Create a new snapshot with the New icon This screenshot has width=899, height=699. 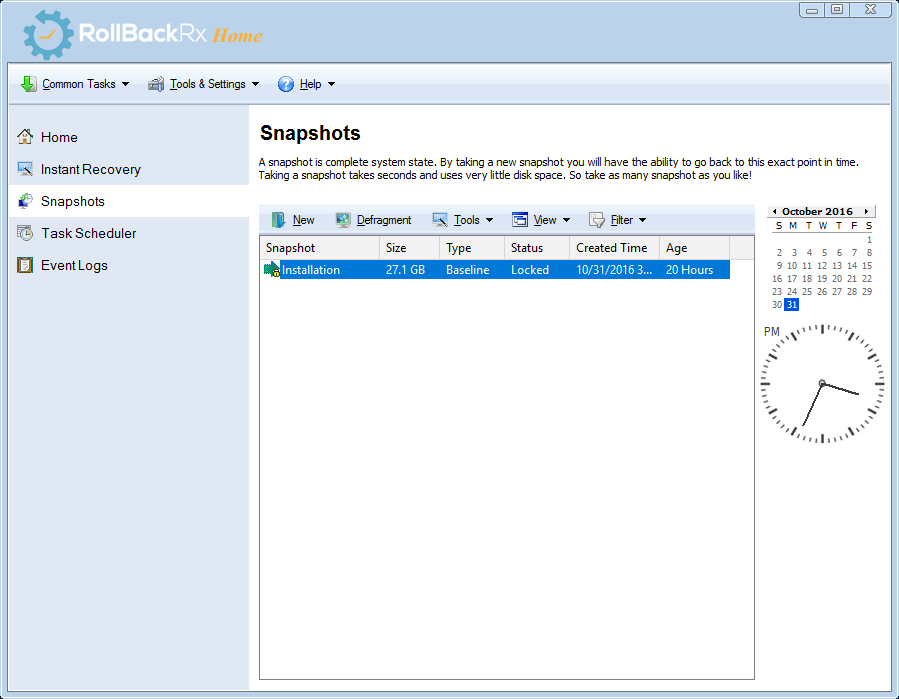[x=295, y=219]
